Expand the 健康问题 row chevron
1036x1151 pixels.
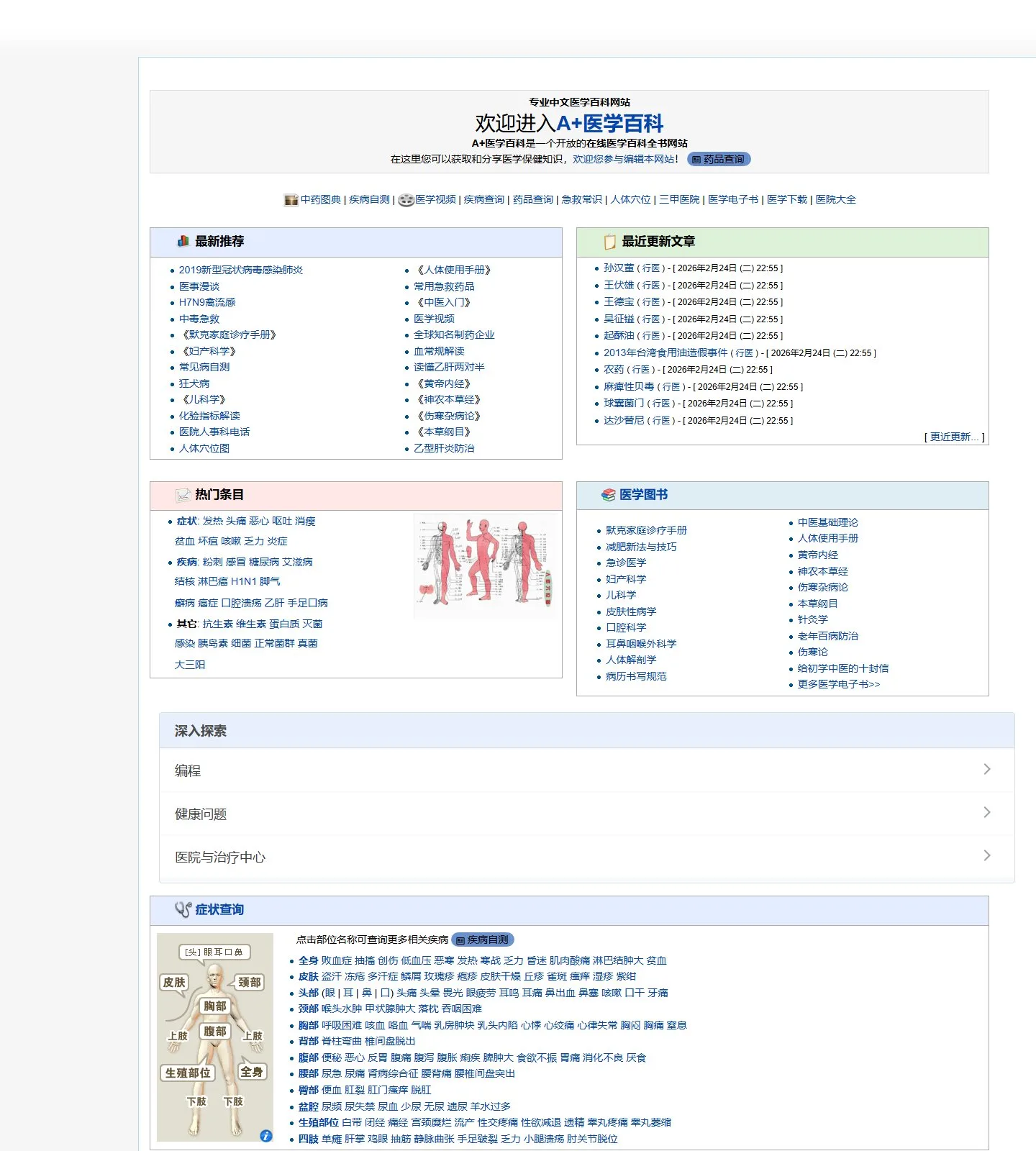[987, 812]
